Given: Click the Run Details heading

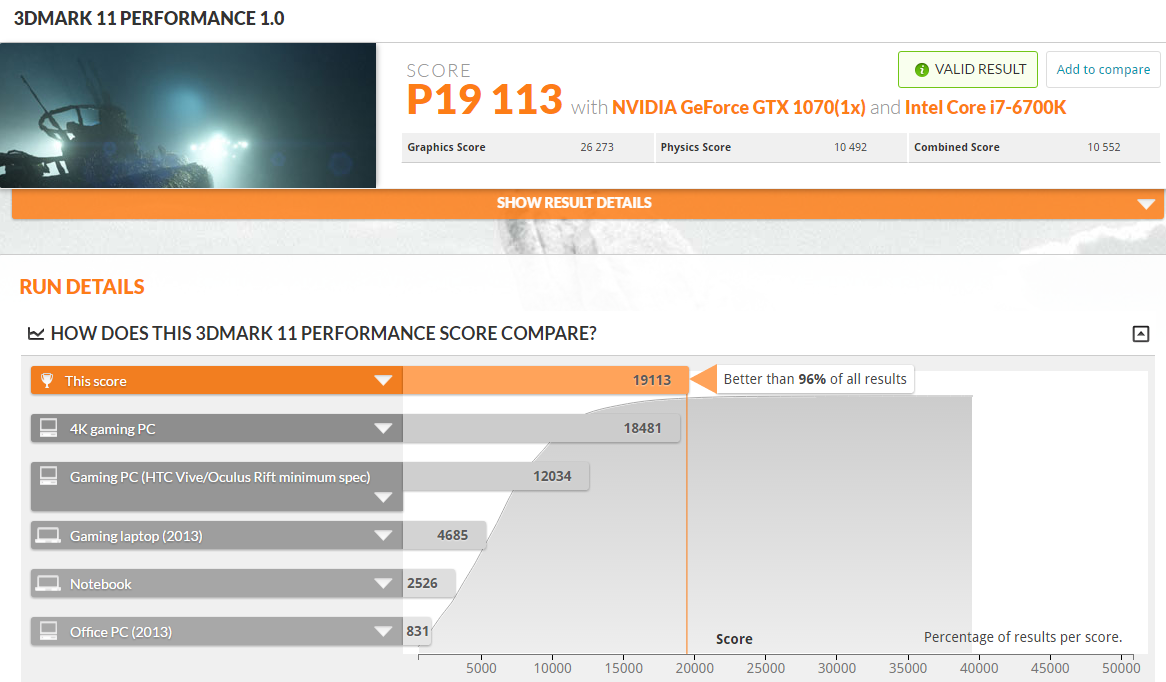Looking at the screenshot, I should tap(82, 287).
